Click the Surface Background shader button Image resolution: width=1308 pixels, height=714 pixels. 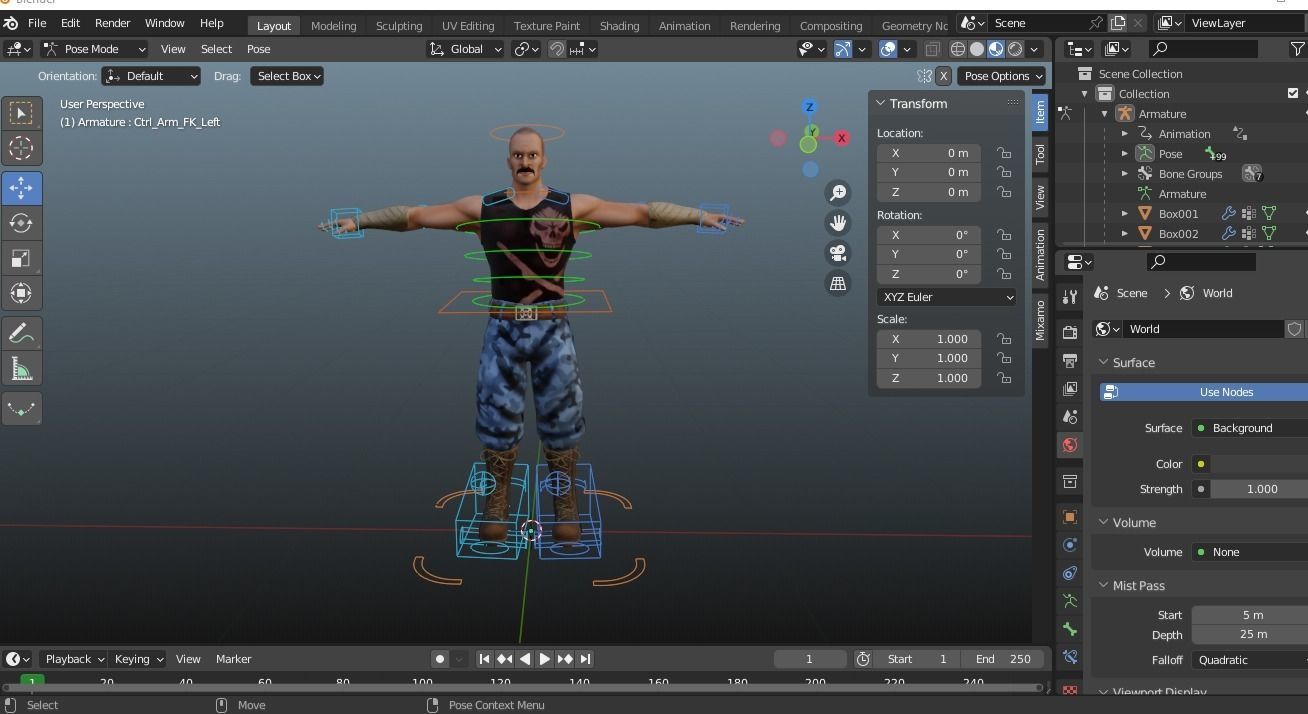click(1250, 428)
